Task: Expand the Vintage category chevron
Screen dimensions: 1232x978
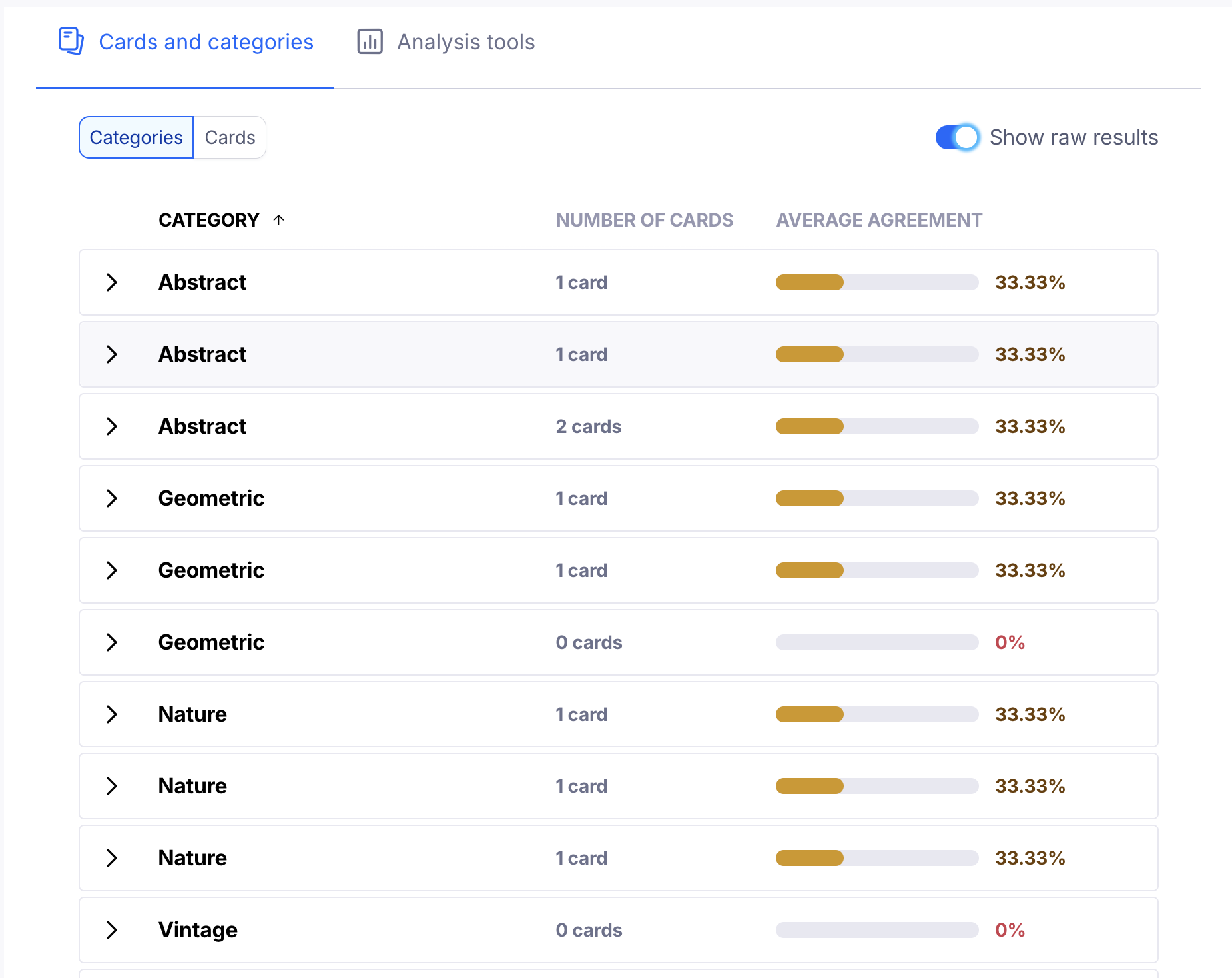Action: click(x=112, y=930)
